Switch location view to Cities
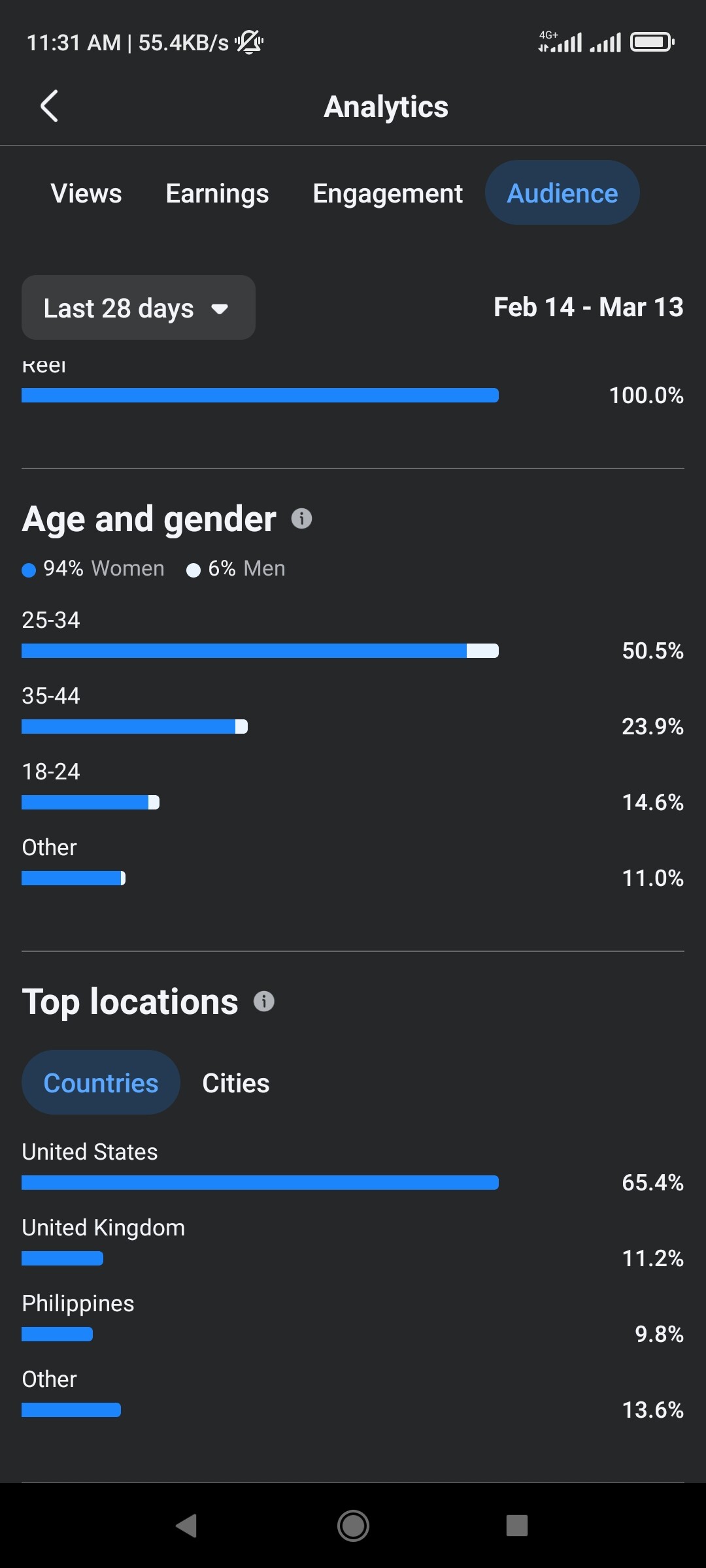Image resolution: width=706 pixels, height=1568 pixels. tap(236, 1083)
